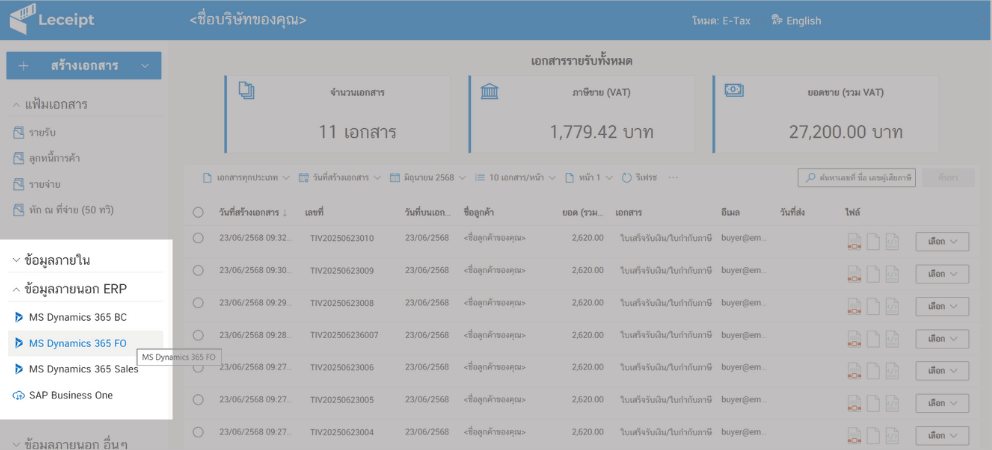The height and width of the screenshot is (450, 992).
Task: Open the XML file of TIV20250623010
Action: click(892, 242)
